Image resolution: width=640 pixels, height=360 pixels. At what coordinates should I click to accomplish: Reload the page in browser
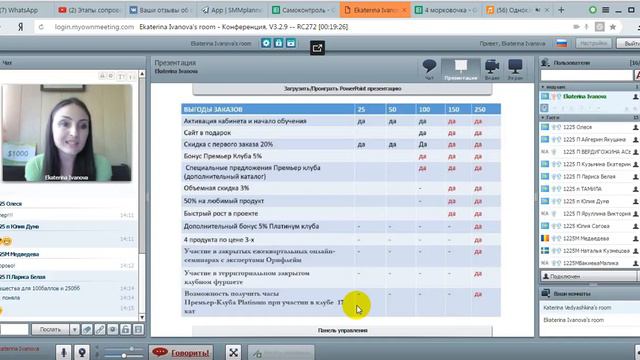41,27
